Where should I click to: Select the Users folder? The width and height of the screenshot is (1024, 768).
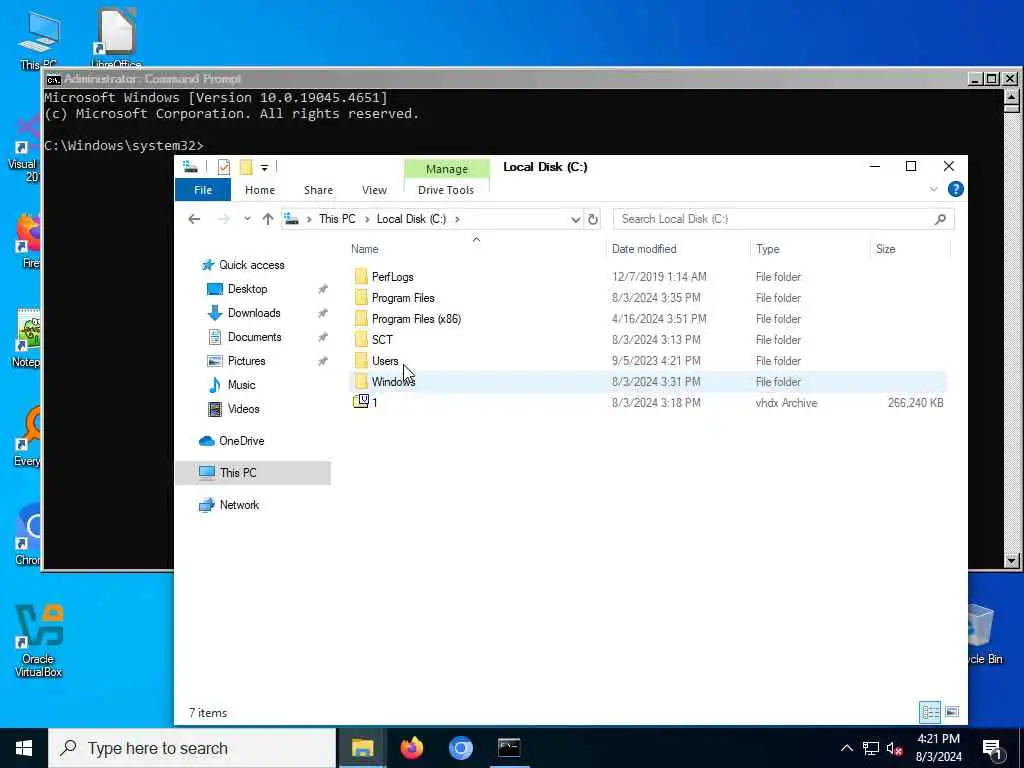(385, 360)
